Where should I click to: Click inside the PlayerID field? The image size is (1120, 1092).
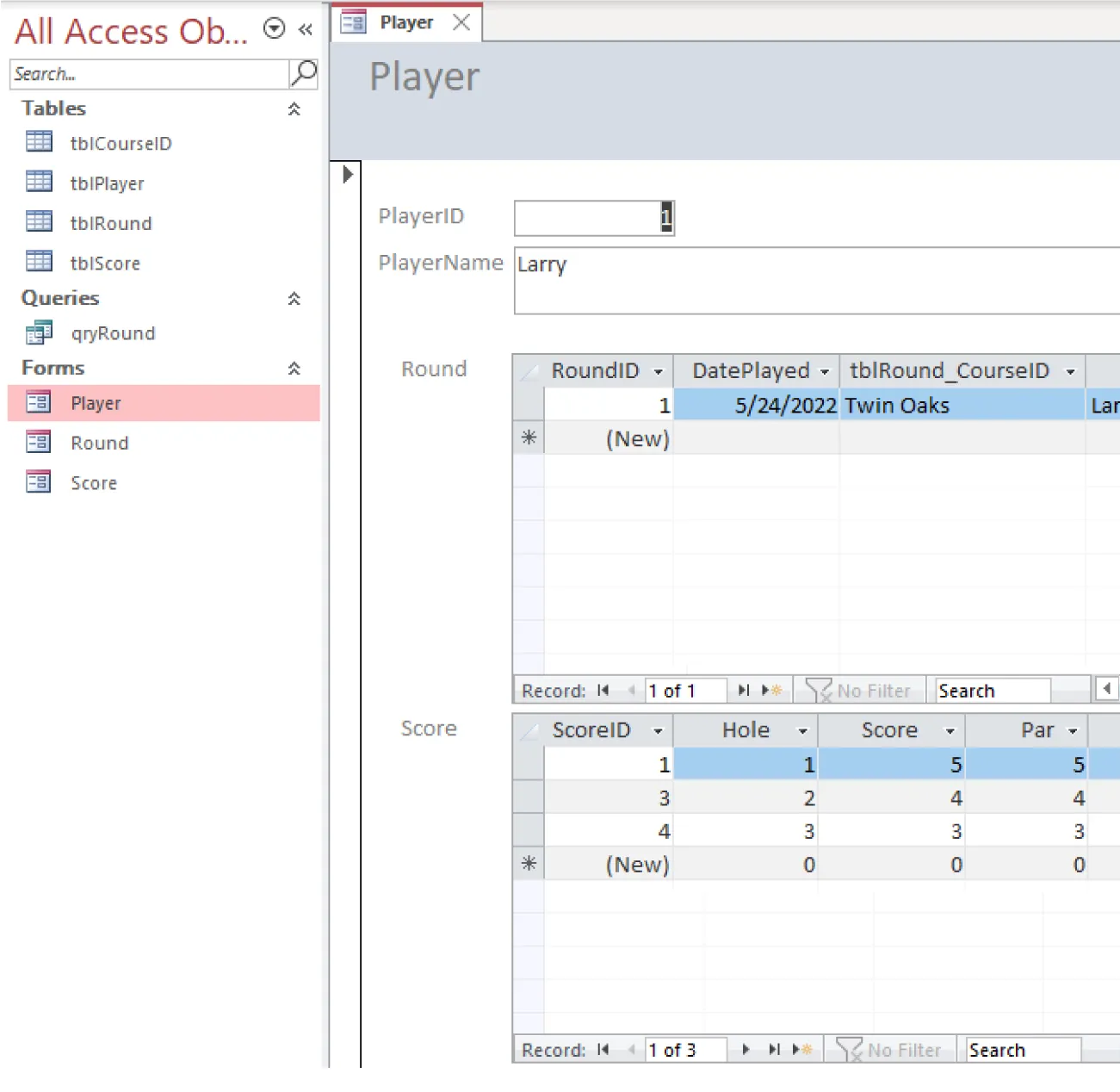coord(594,218)
